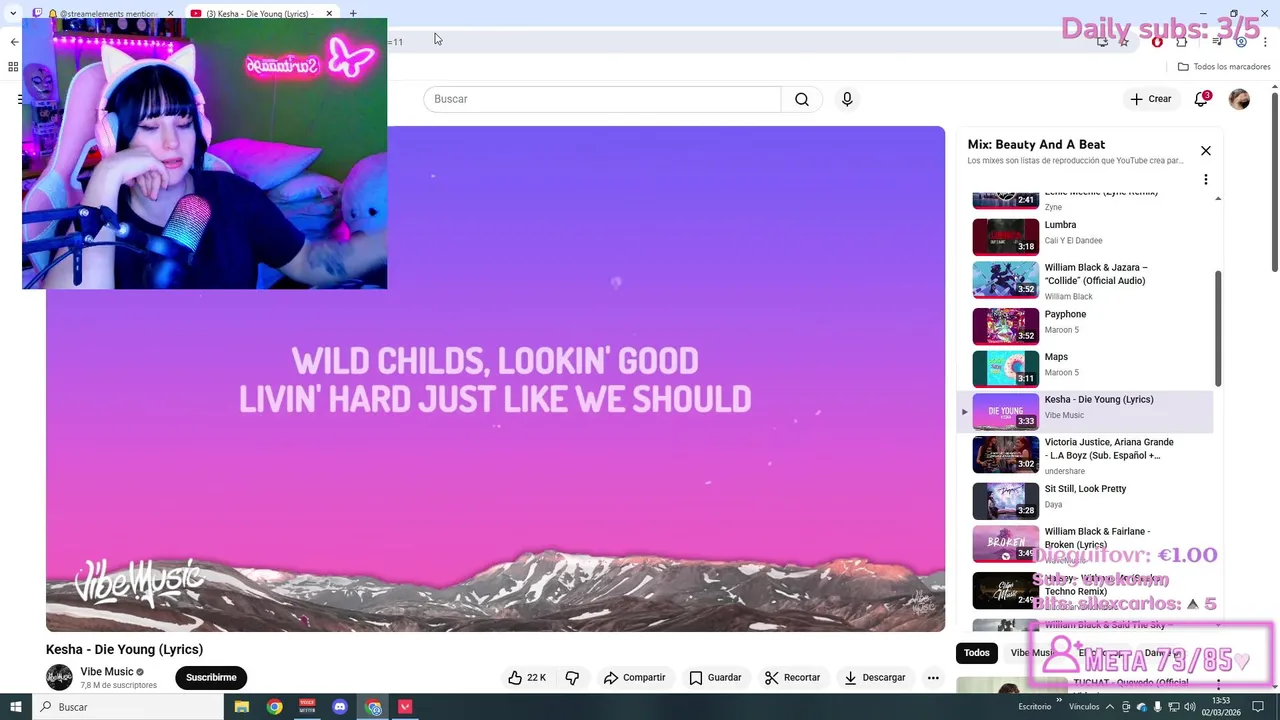Open Chrome apps grid icon in bookmarks bar

click(13, 67)
